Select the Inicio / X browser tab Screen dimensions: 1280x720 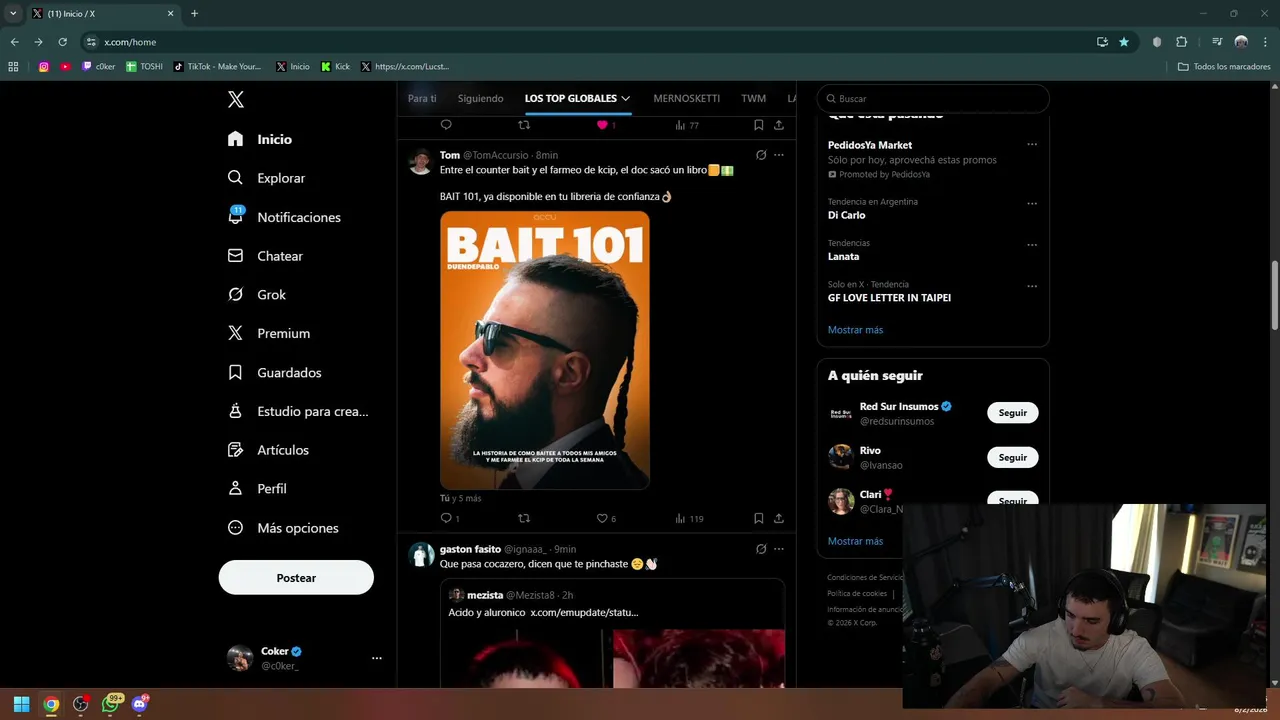[x=102, y=13]
